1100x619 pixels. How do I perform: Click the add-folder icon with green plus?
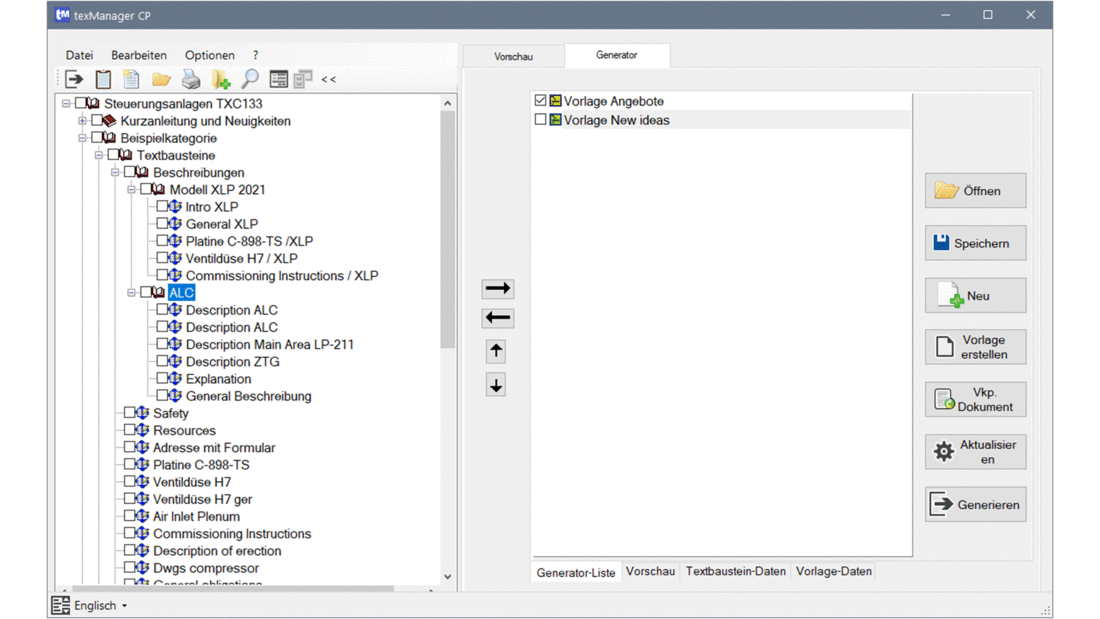(220, 79)
